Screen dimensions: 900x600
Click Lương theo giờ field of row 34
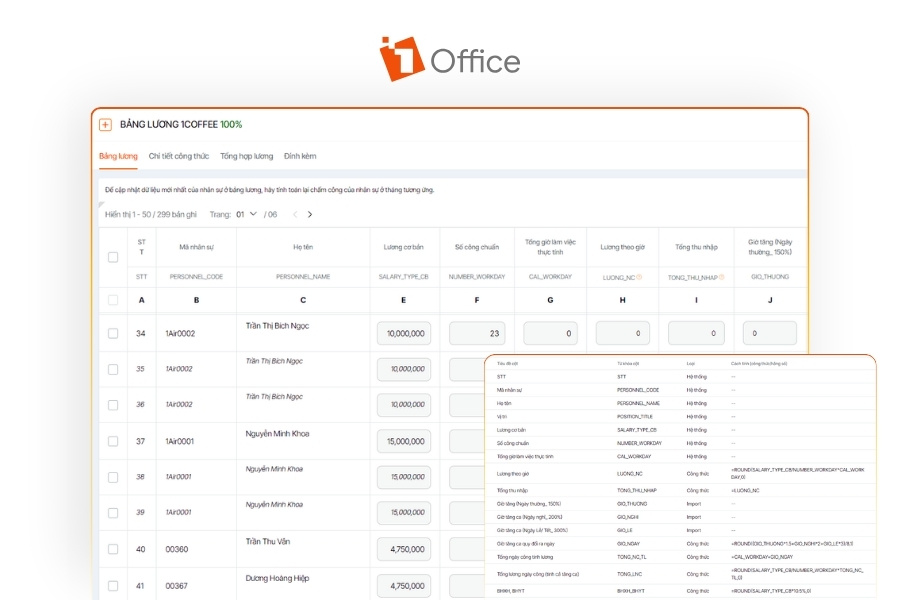623,333
